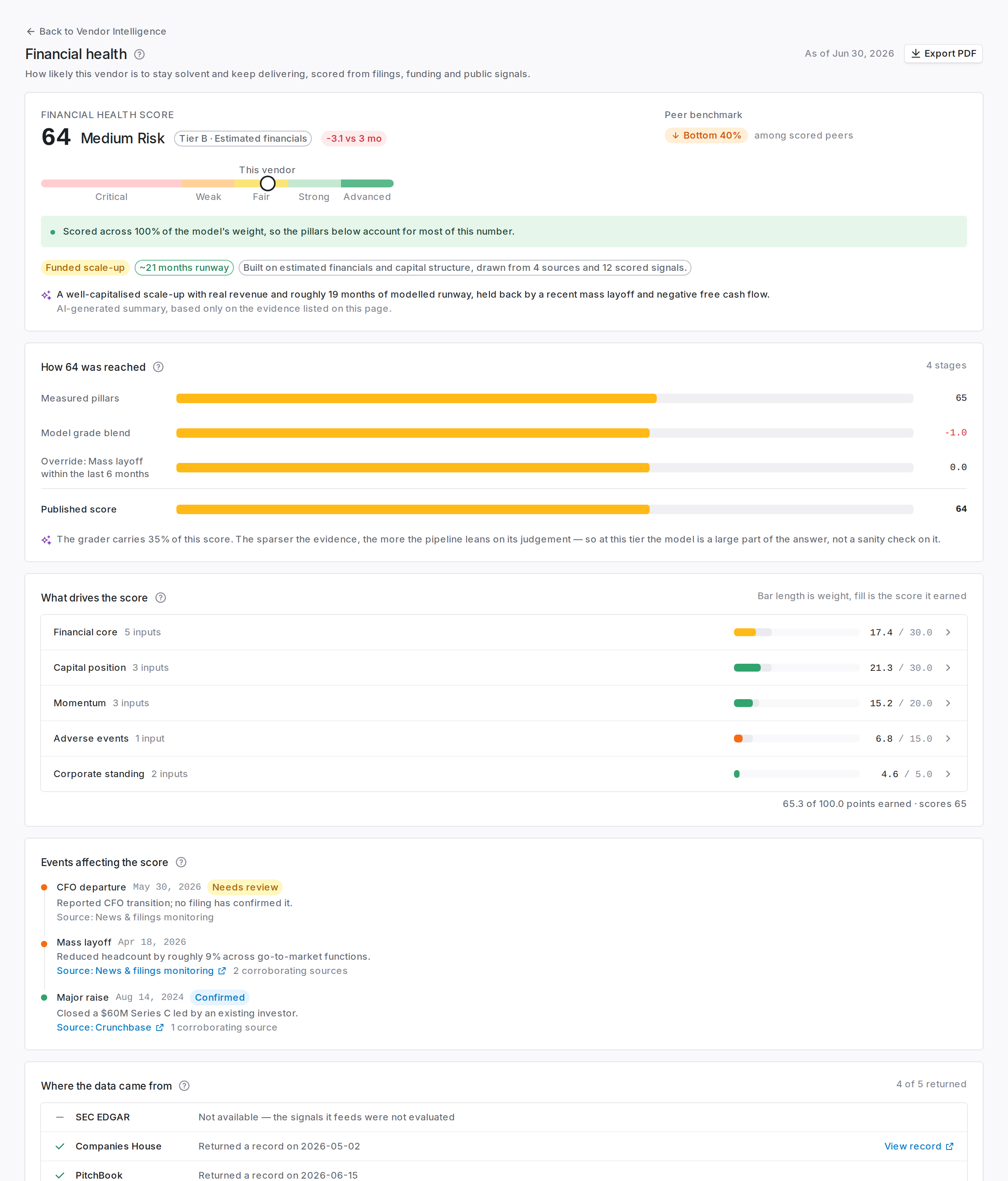
Task: Click the Advanced segment of the risk scale
Action: pyautogui.click(x=367, y=183)
